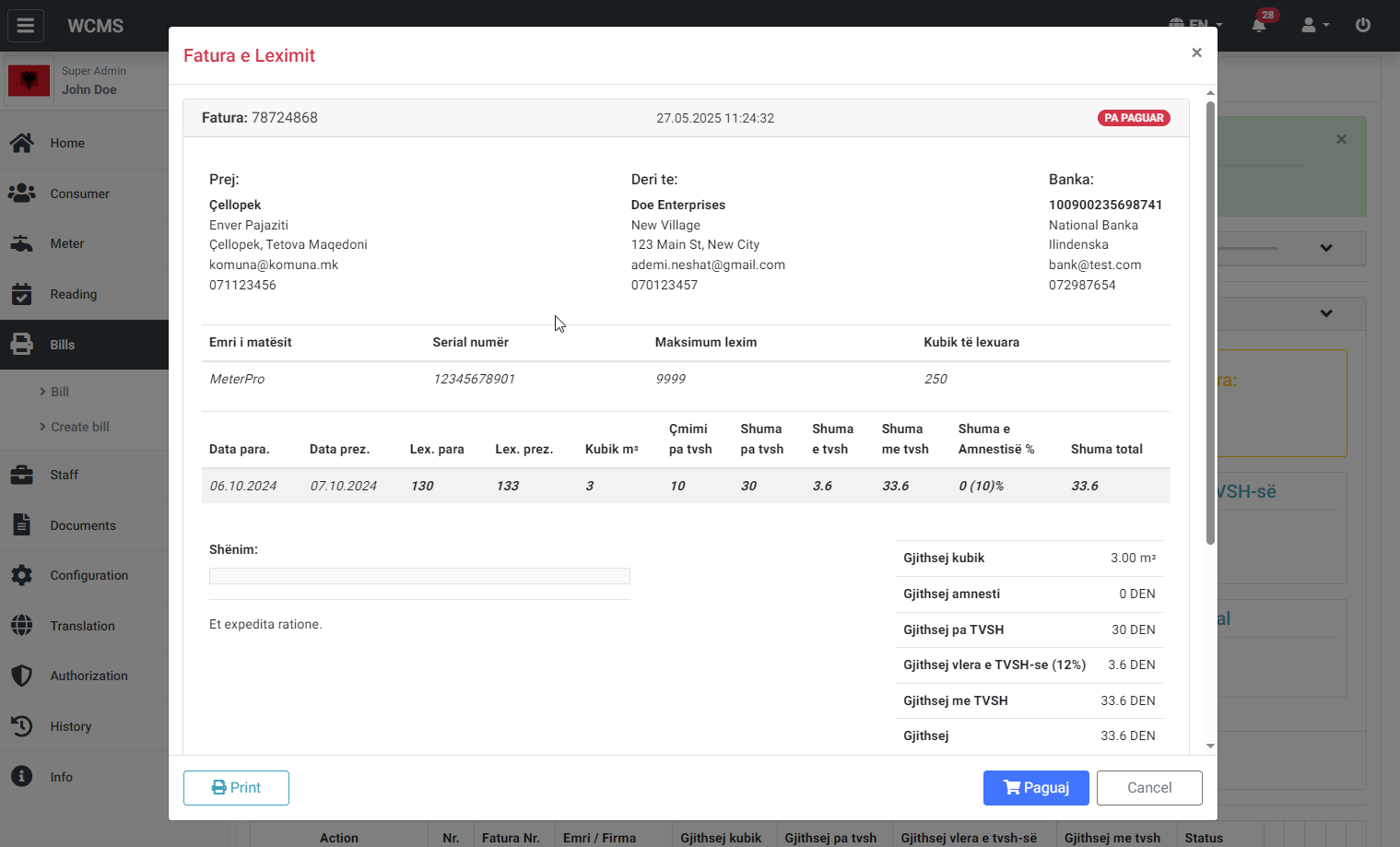Click the power logout icon
The height and width of the screenshot is (847, 1400).
point(1363,25)
